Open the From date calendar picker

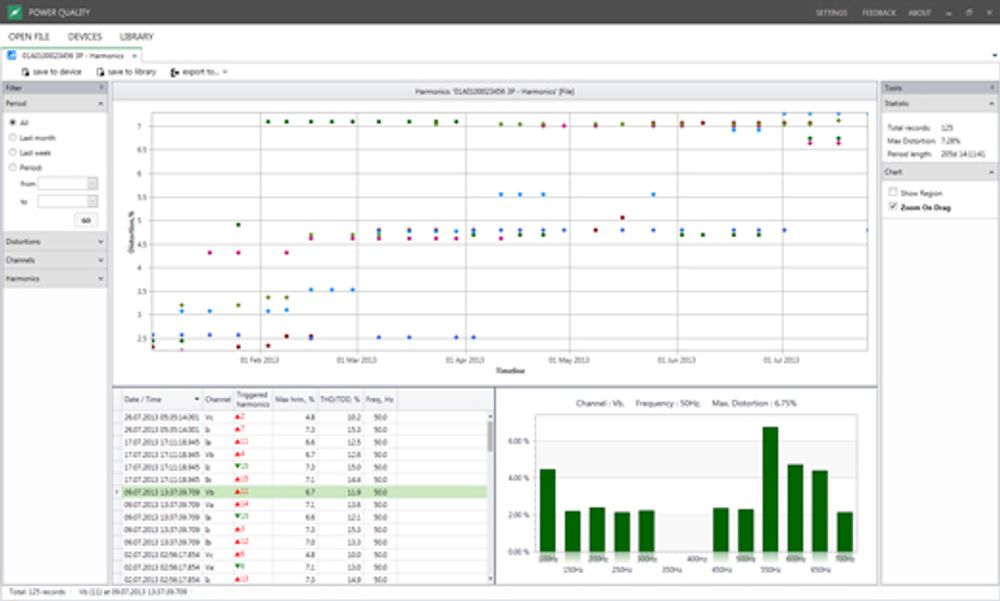click(92, 184)
